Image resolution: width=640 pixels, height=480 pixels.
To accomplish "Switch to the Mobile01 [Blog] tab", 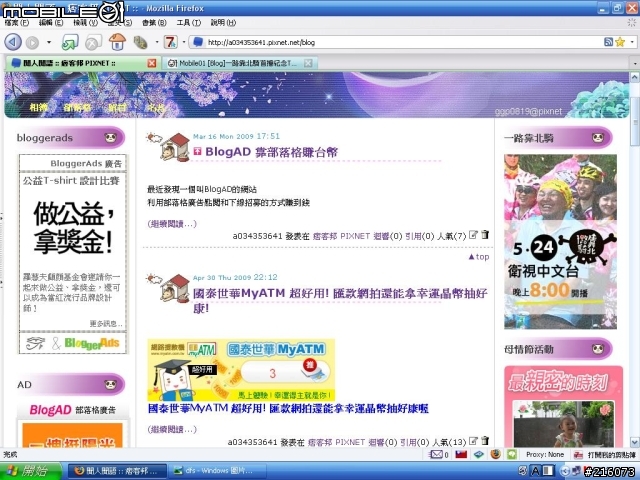I will [238, 63].
